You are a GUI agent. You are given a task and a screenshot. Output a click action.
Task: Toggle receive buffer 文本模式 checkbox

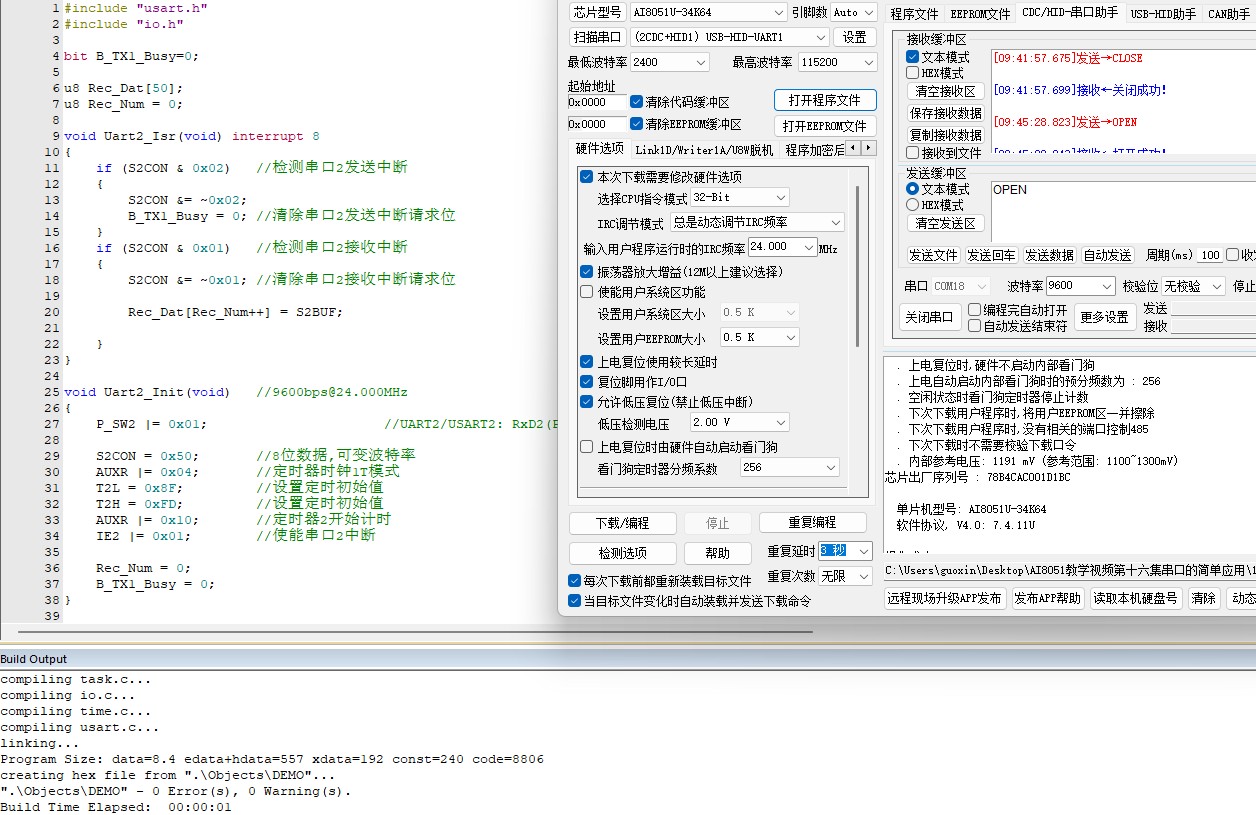coord(912,57)
